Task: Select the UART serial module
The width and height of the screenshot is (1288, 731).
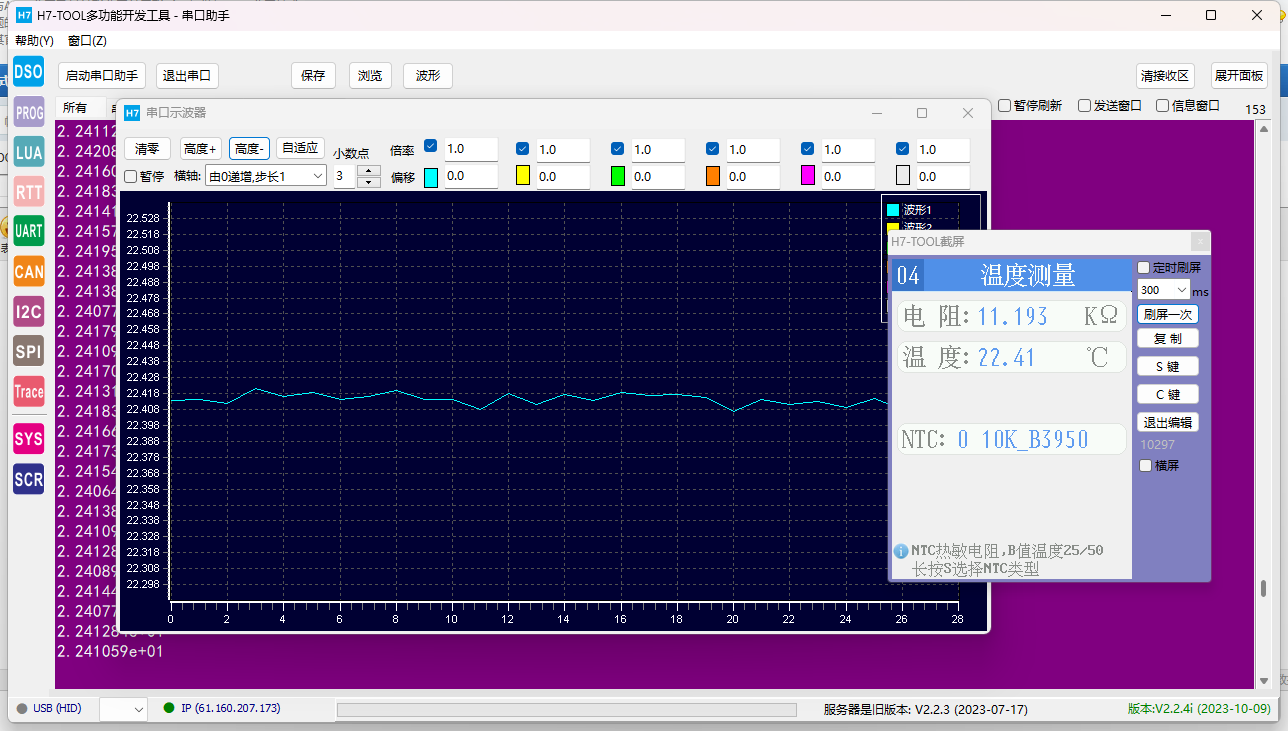Action: [x=29, y=231]
